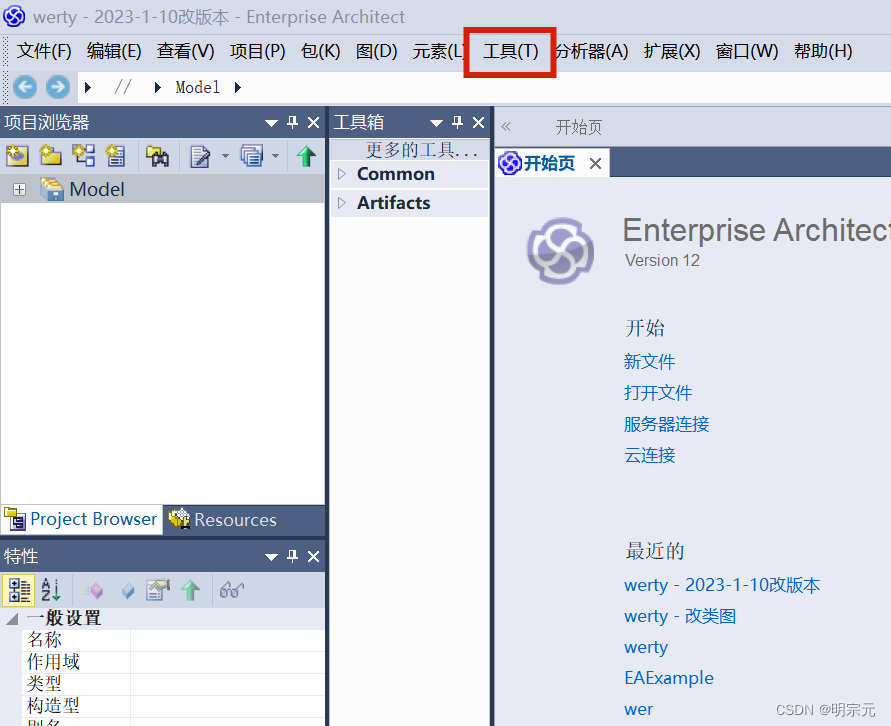Viewport: 891px width, 726px height.
Task: Click the glasses icon in 特性 toolbar
Action: coord(232,590)
